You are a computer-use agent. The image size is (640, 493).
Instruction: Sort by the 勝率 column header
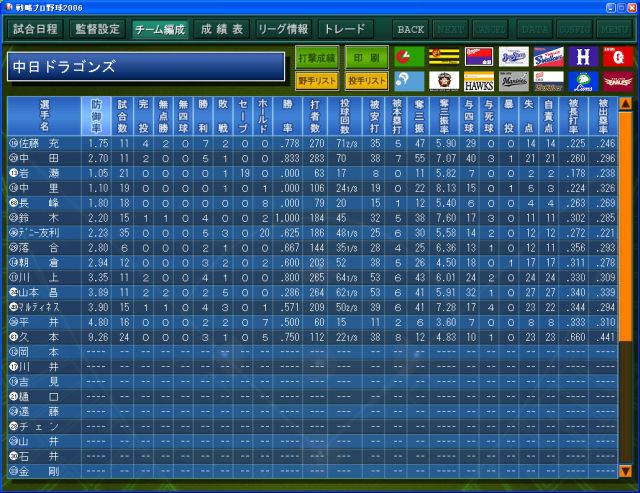[x=288, y=116]
